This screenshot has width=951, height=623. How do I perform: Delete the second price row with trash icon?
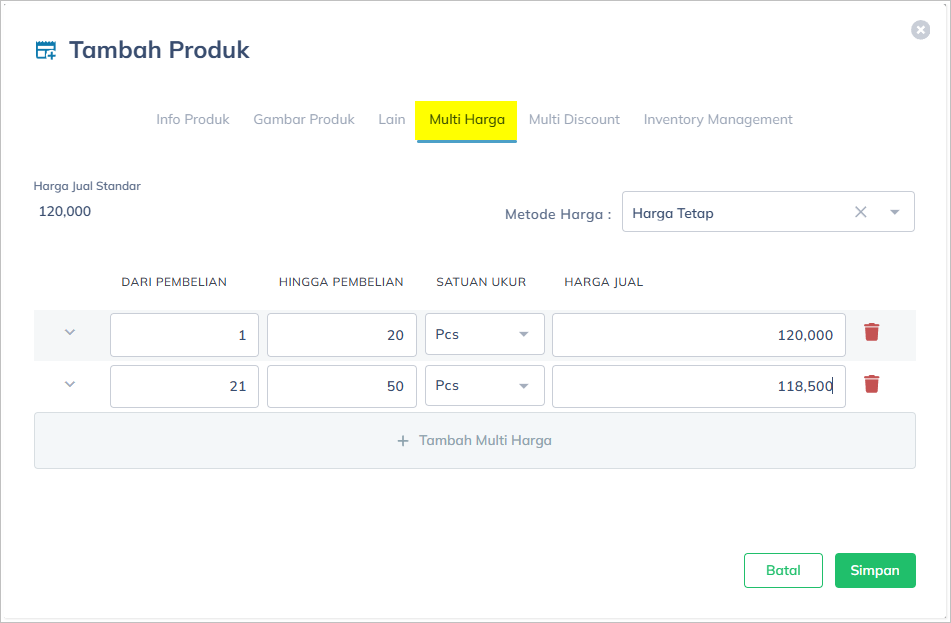pyautogui.click(x=871, y=384)
